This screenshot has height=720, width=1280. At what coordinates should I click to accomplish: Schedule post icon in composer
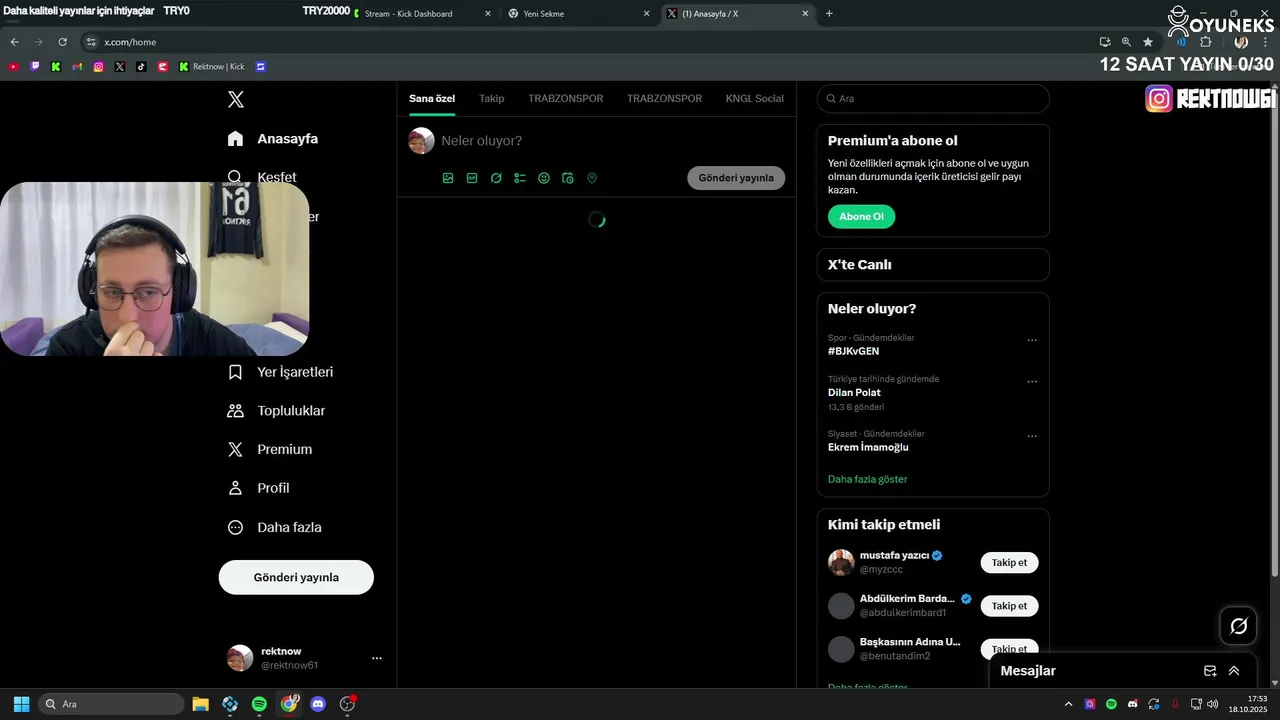pyautogui.click(x=568, y=178)
